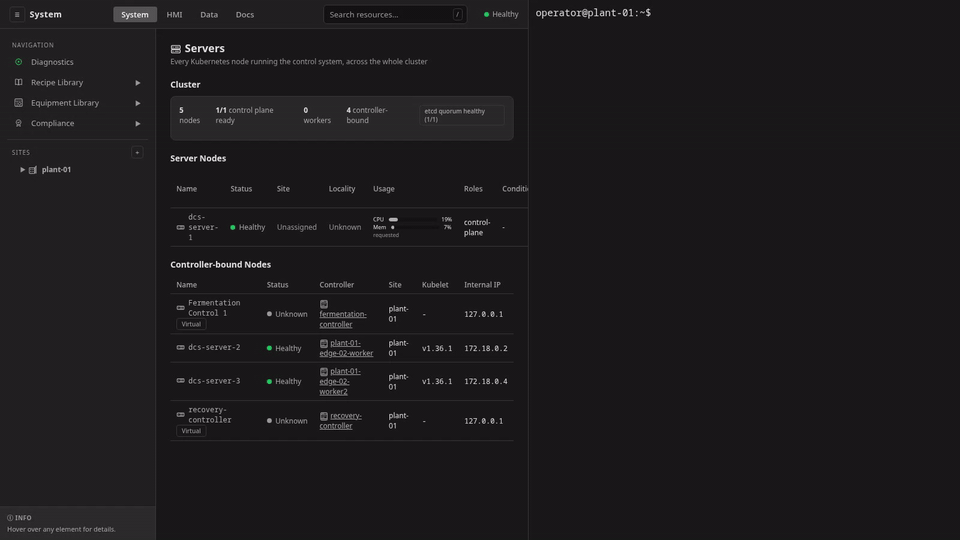Click the Kubelet column header
Viewport: 960px width, 540px height.
click(x=435, y=285)
